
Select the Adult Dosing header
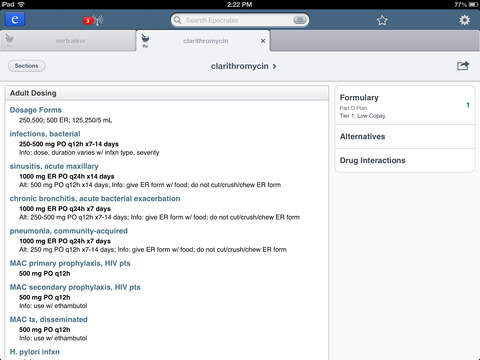[x=167, y=93]
